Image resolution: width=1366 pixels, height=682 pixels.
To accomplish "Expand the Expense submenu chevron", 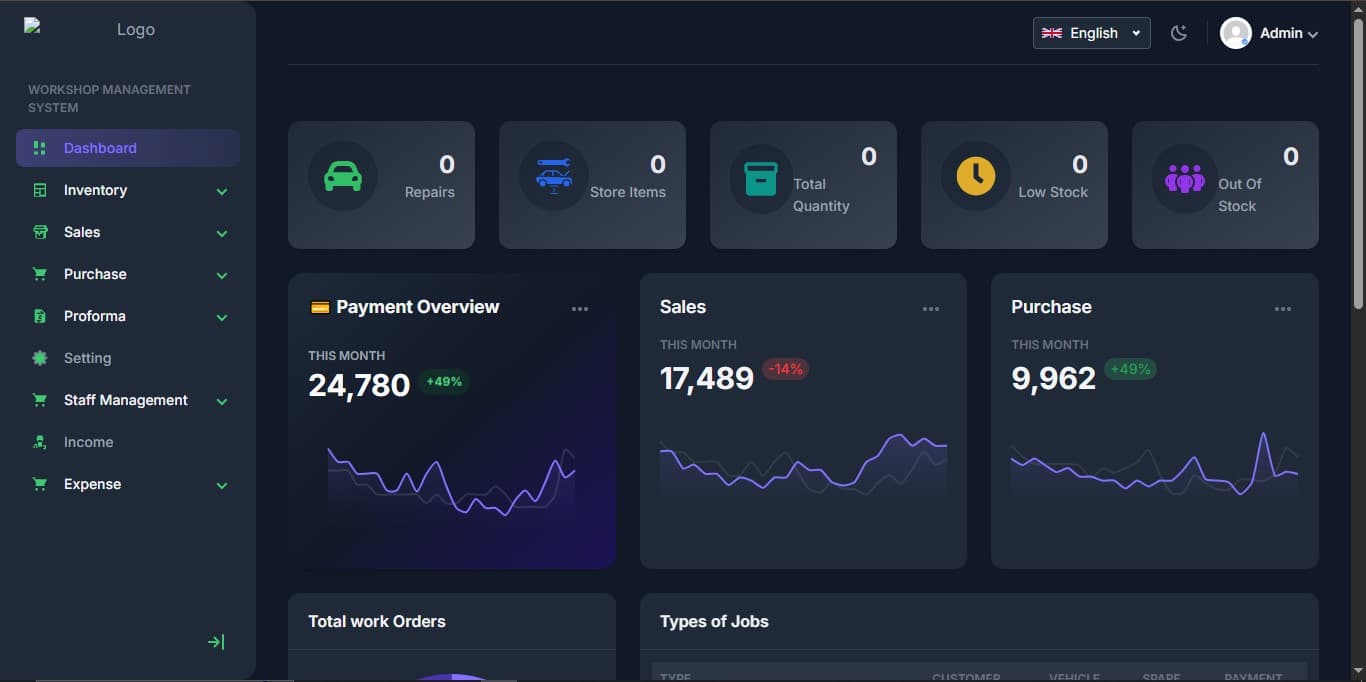I will 222,485.
